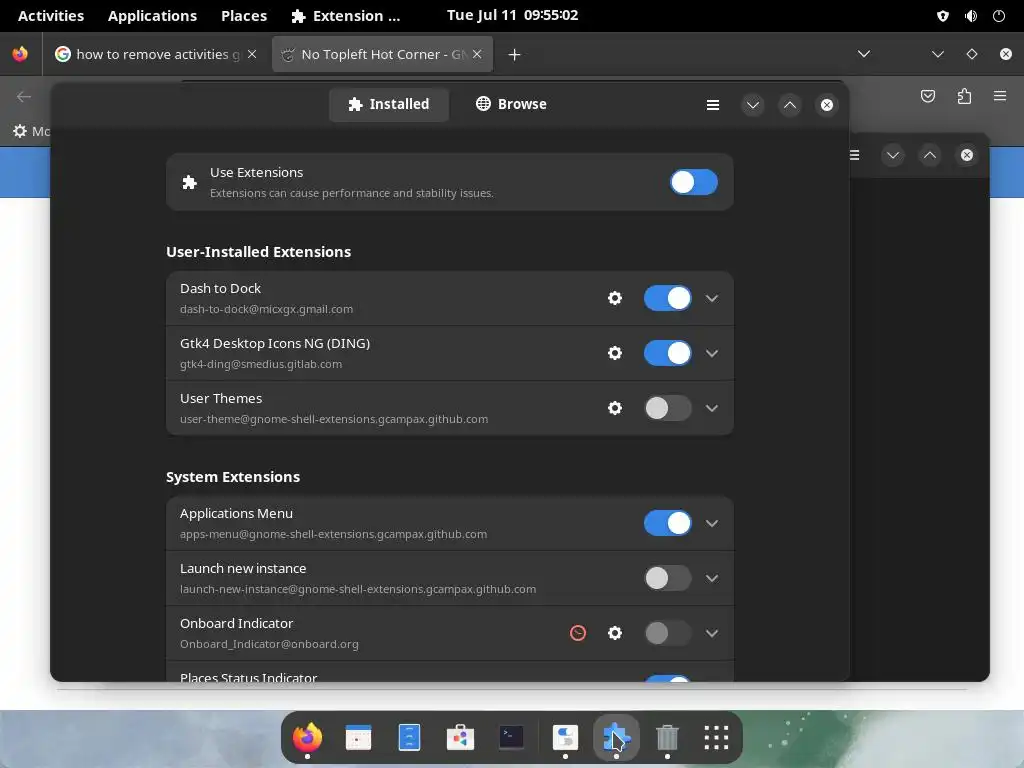Screen dimensions: 1024x768
Task: Expand Onboard Indicator details chevron
Action: click(712, 633)
